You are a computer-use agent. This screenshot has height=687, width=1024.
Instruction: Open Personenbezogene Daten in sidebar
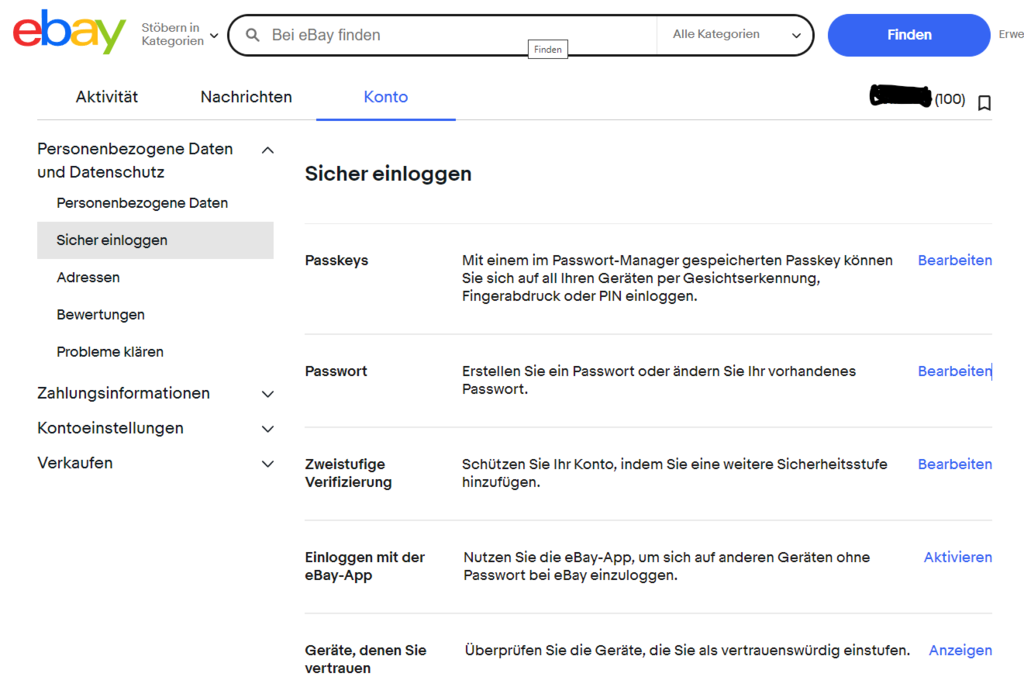(x=142, y=203)
